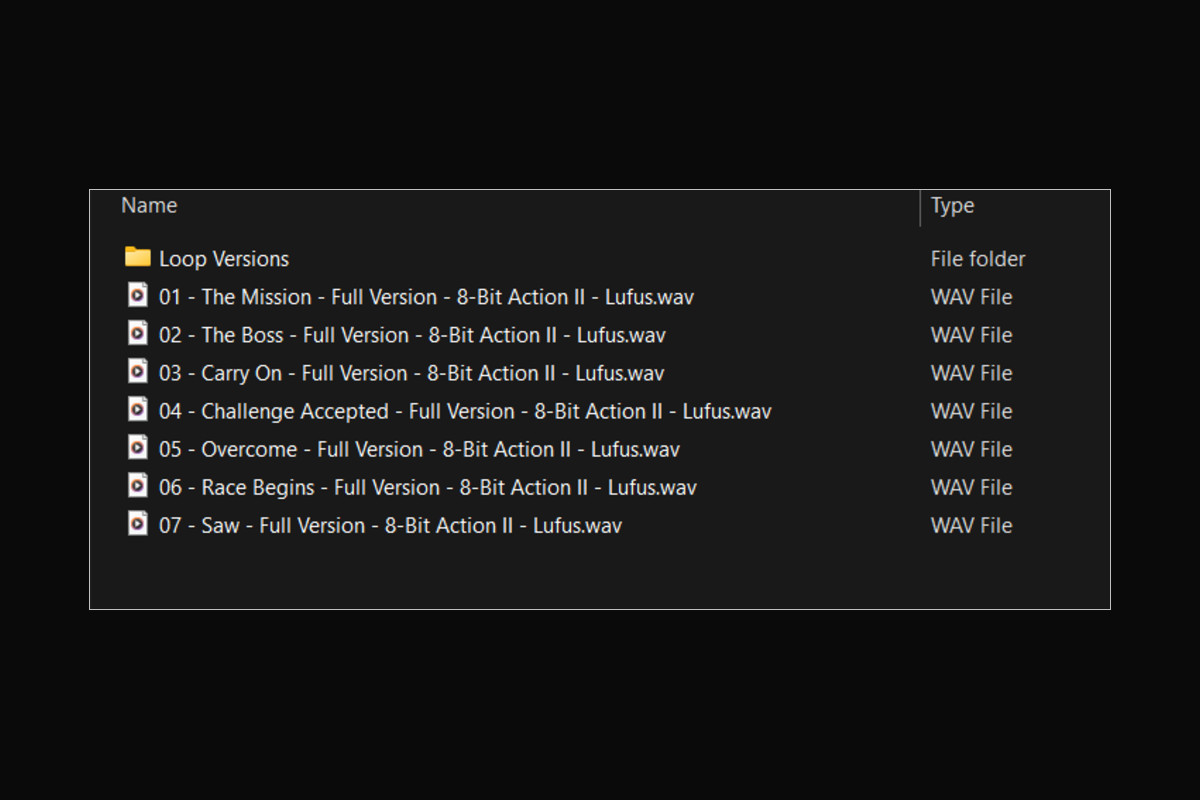
Task: Click the File folder type of Loop Versions
Action: [978, 259]
